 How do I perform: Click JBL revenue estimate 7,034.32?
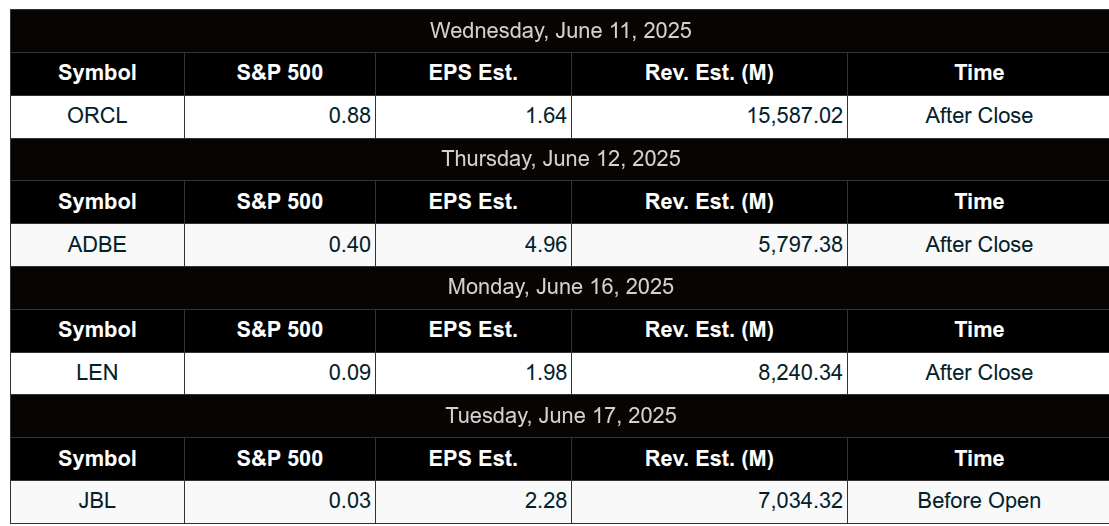pyautogui.click(x=801, y=501)
